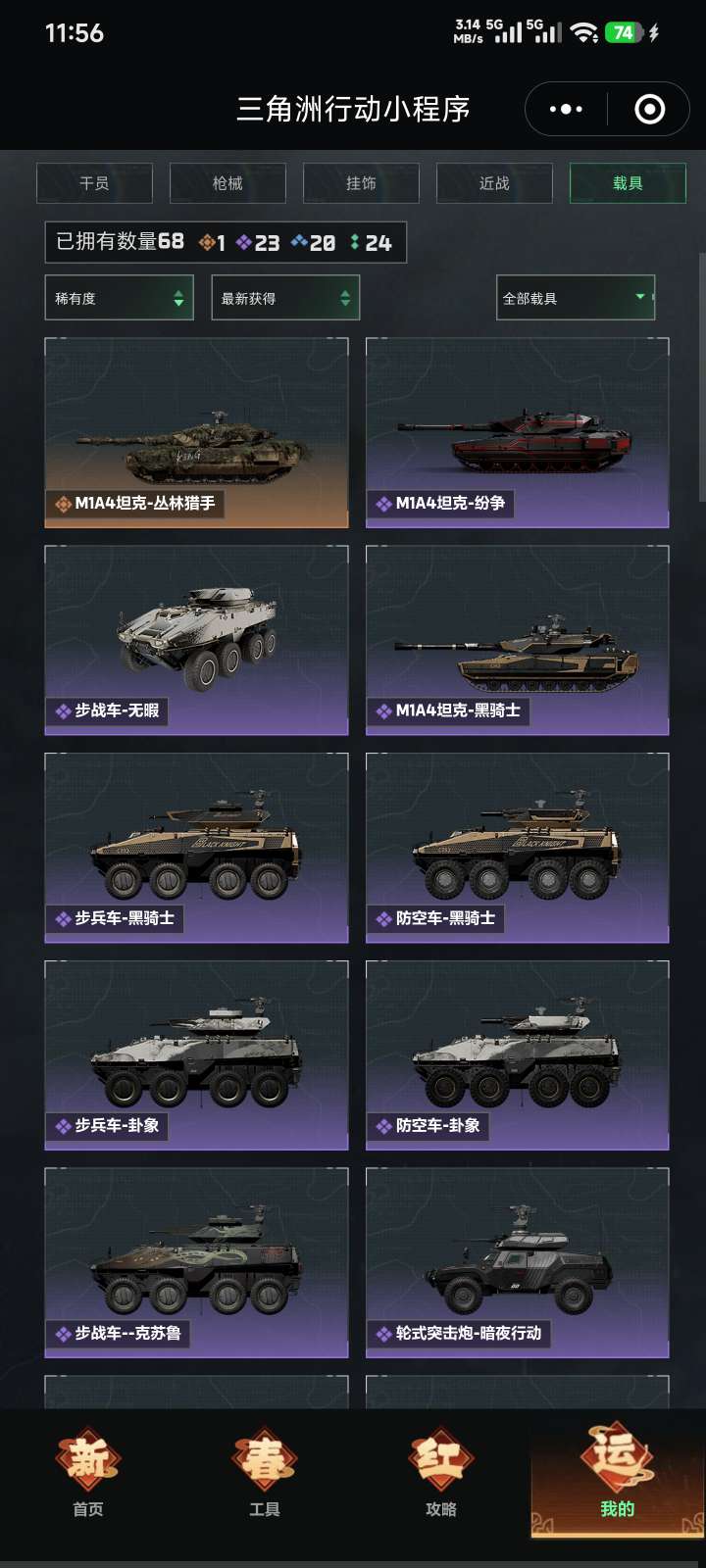Tap the green rarity count showing 24
The height and width of the screenshot is (1568, 706).
[371, 242]
